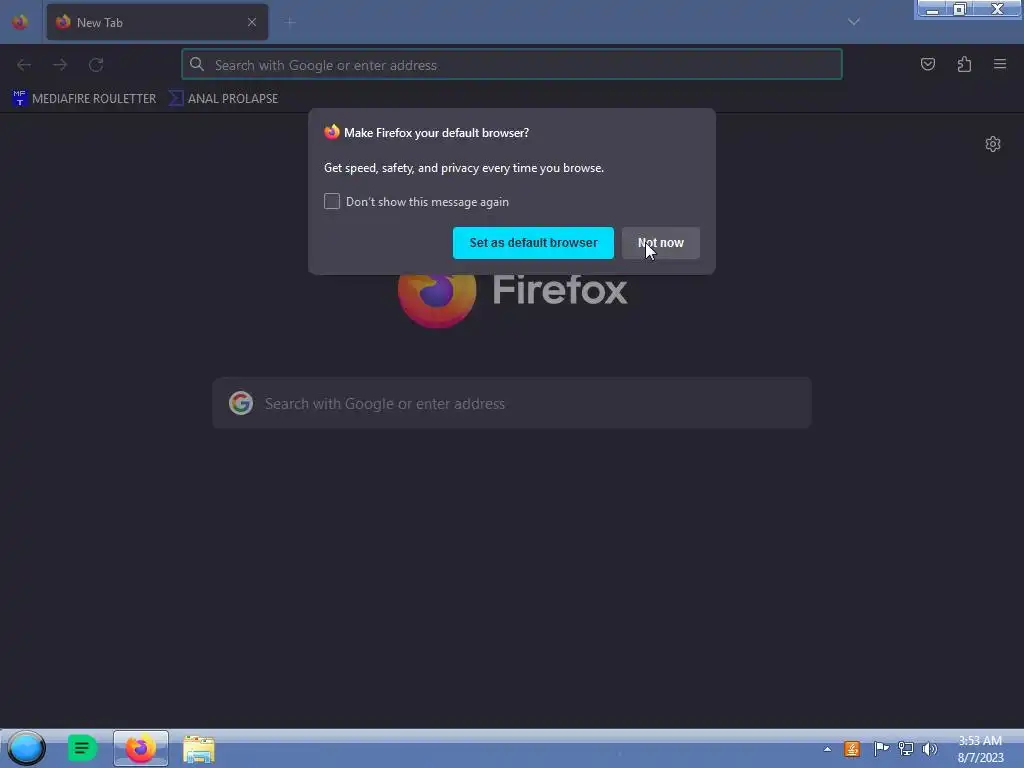Open the file explorer taskbar icon
Image resolution: width=1024 pixels, height=768 pixels.
pyautogui.click(x=199, y=749)
